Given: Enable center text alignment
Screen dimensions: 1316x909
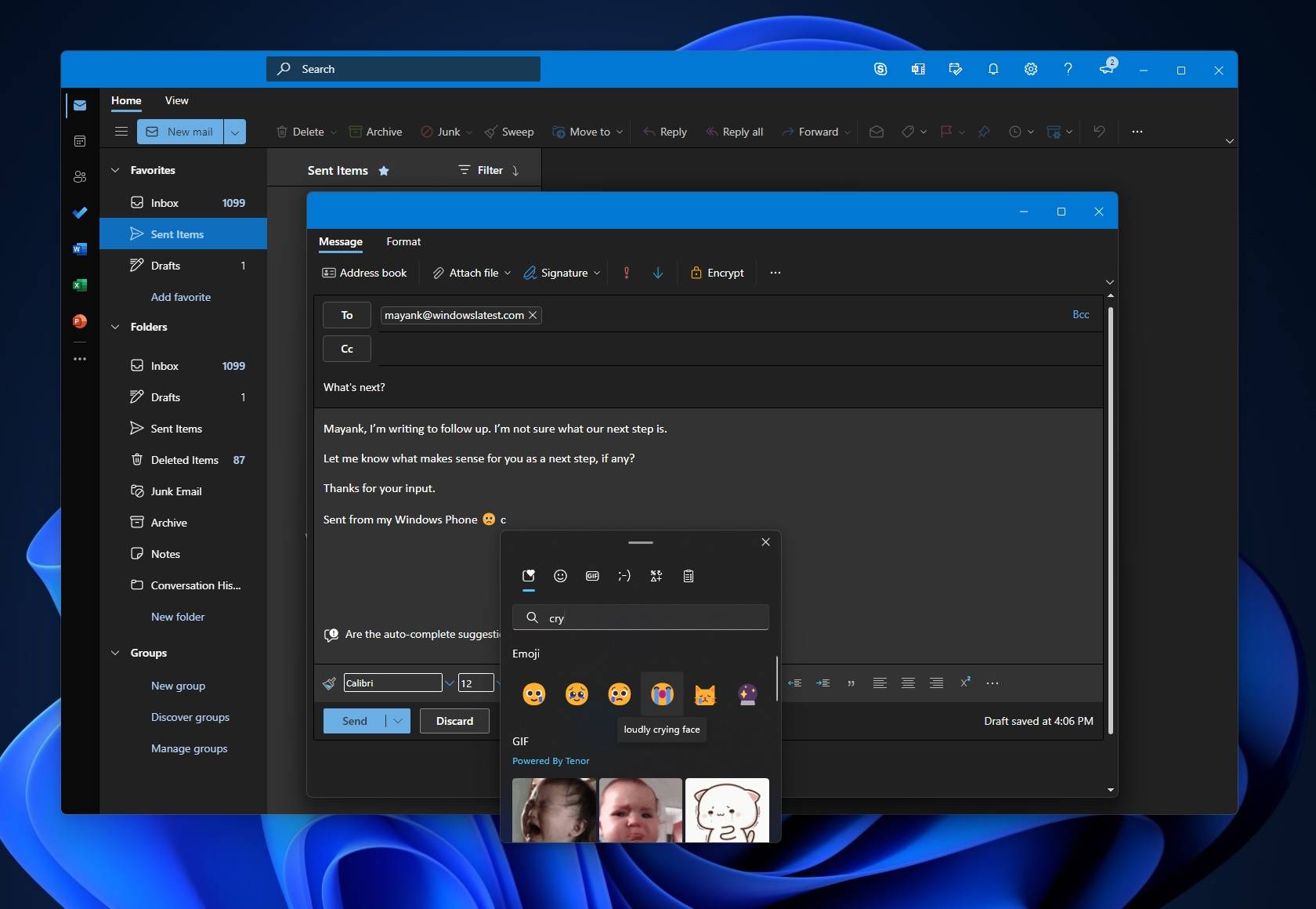Looking at the screenshot, I should pos(908,683).
